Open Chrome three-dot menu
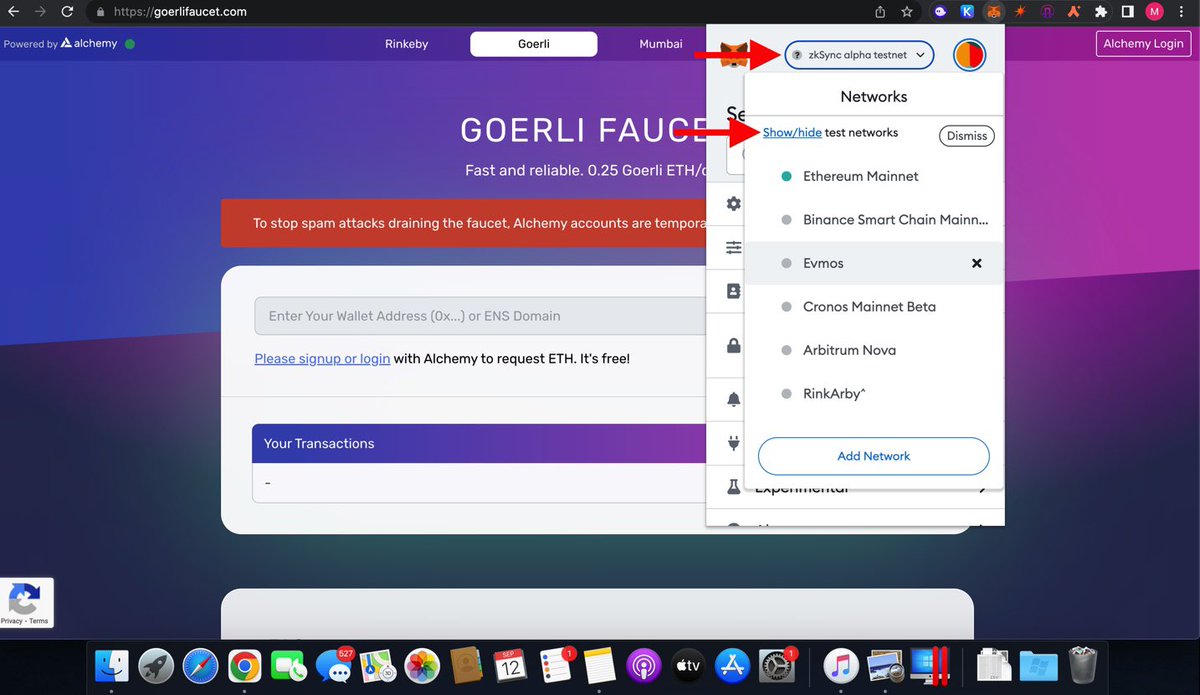1200x695 pixels. coord(1182,12)
